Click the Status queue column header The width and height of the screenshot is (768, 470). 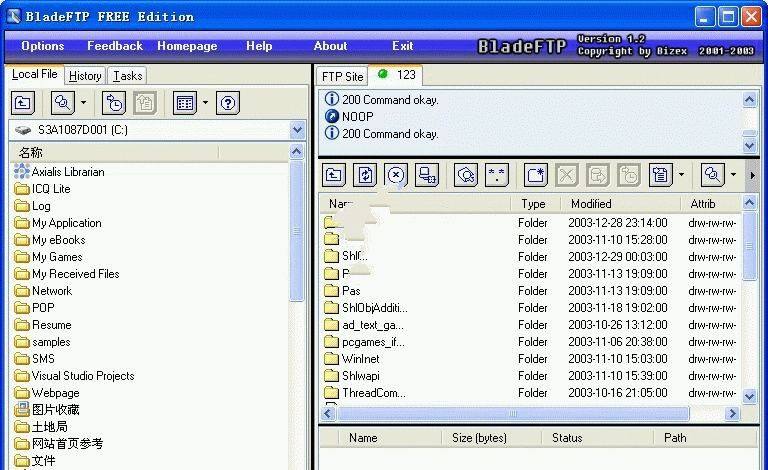(597, 438)
